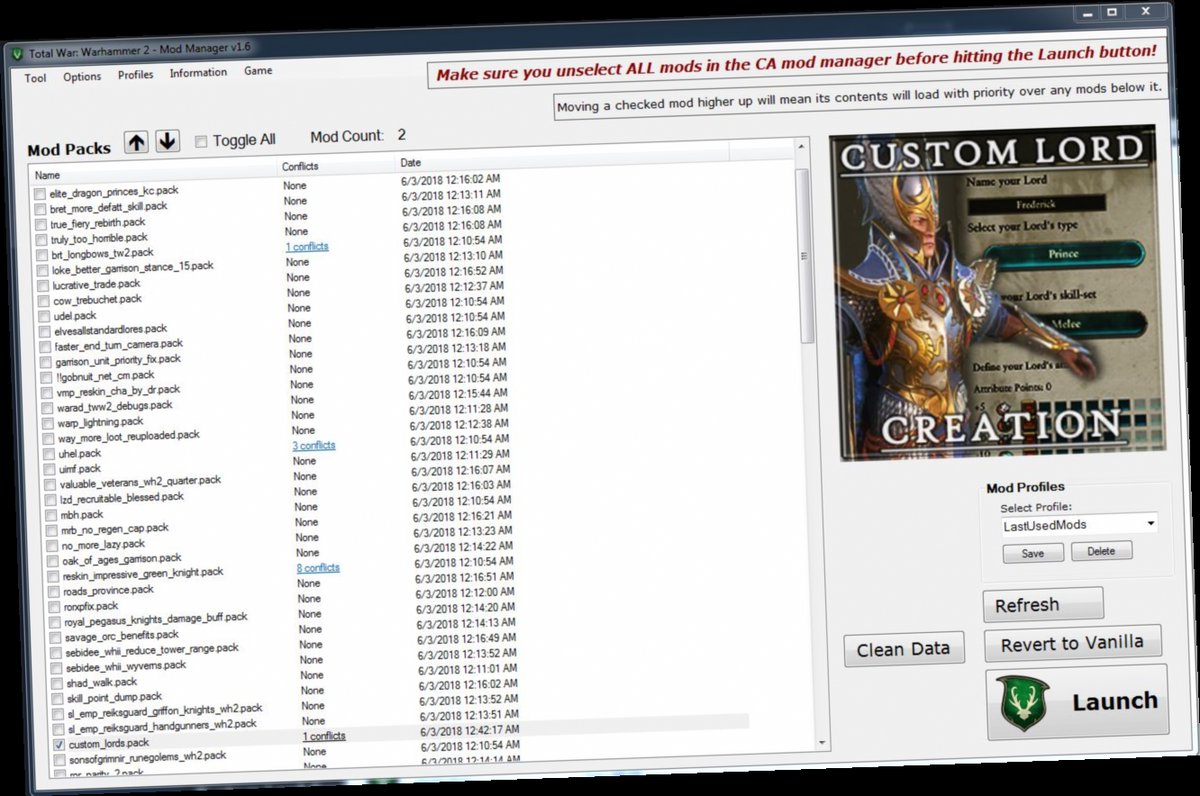Image resolution: width=1200 pixels, height=796 pixels.
Task: Check the truly_too_horrible.pack mod
Action: [42, 240]
